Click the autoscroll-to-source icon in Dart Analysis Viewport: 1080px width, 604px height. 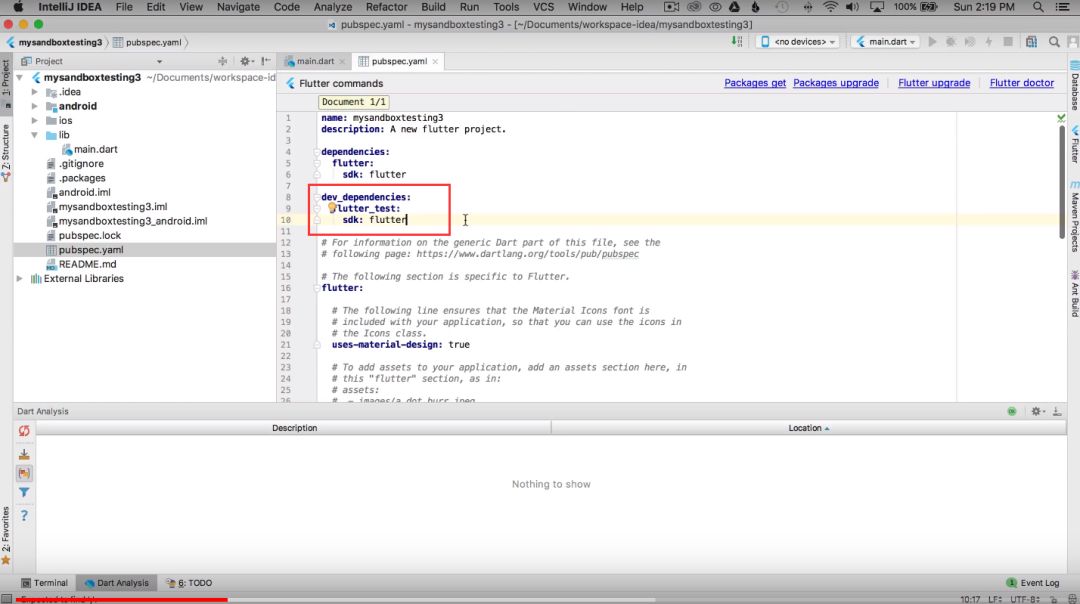click(24, 455)
